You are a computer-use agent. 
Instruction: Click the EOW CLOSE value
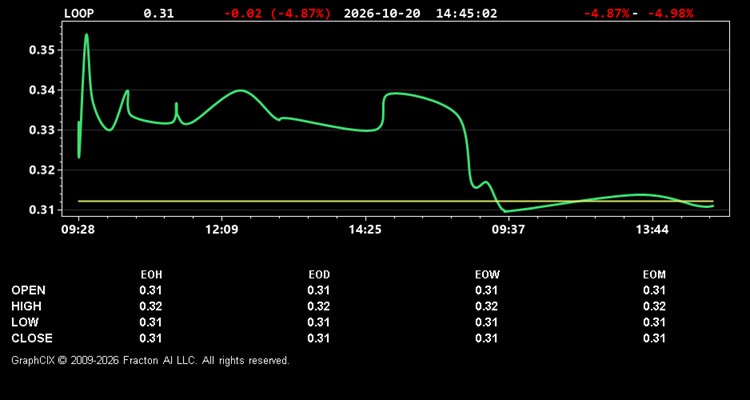tap(486, 338)
